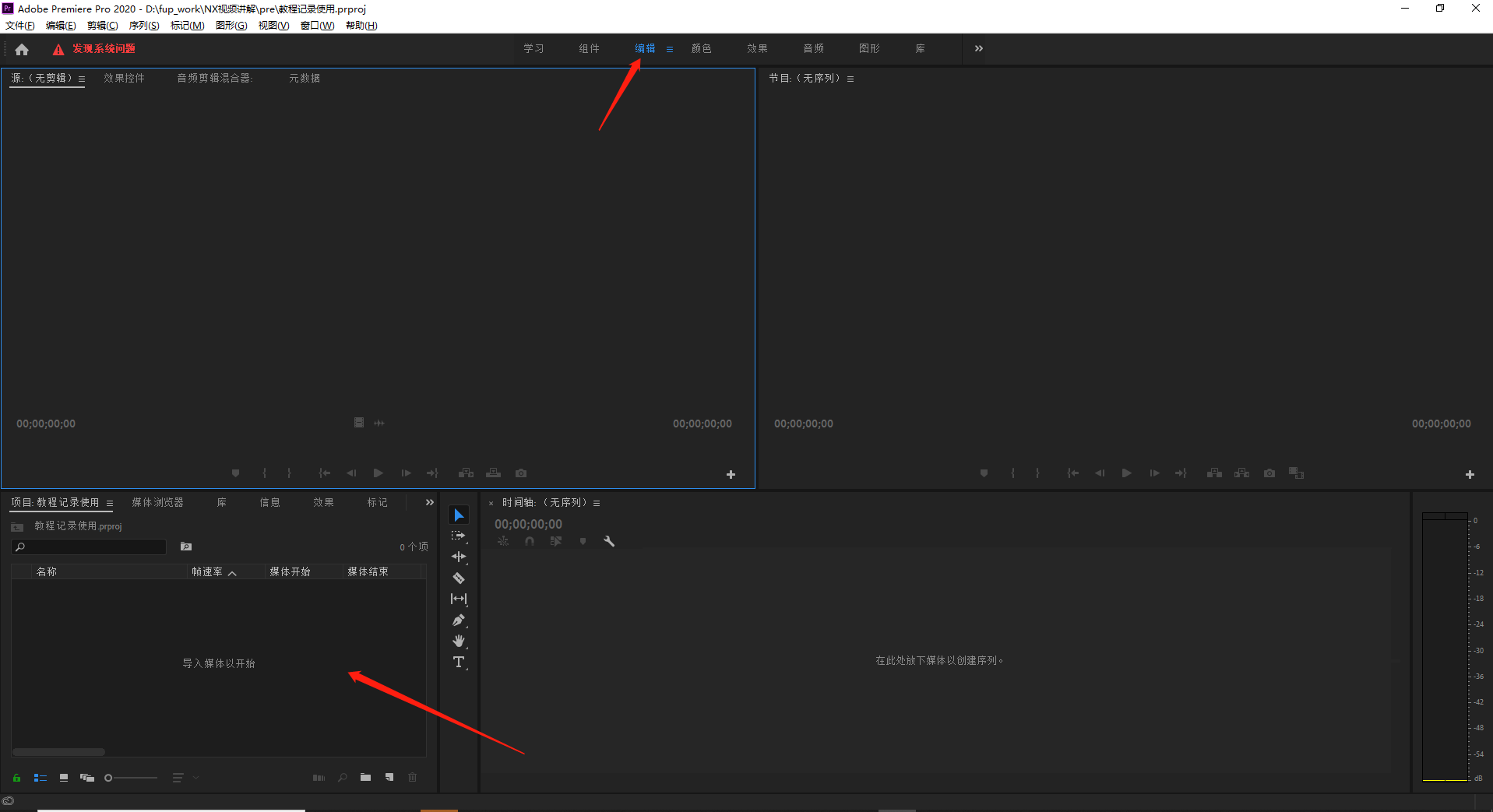Open Timeline panel menu hamburger
This screenshot has width=1493, height=812.
point(597,503)
